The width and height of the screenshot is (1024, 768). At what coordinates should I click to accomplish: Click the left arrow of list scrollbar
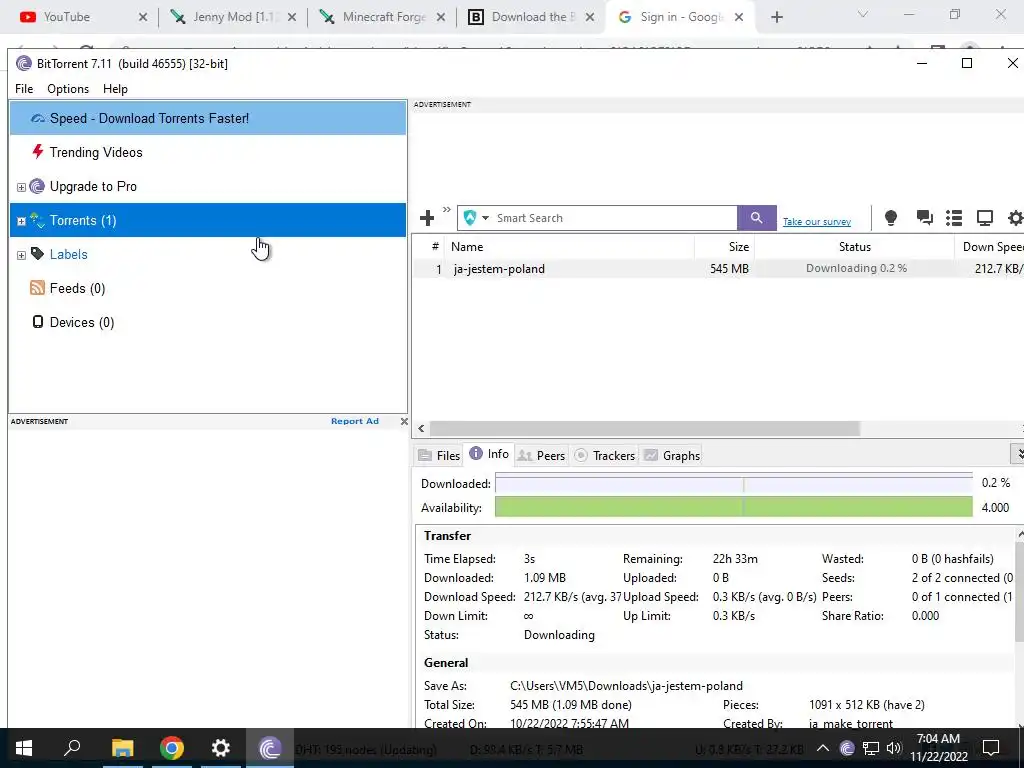coord(421,428)
